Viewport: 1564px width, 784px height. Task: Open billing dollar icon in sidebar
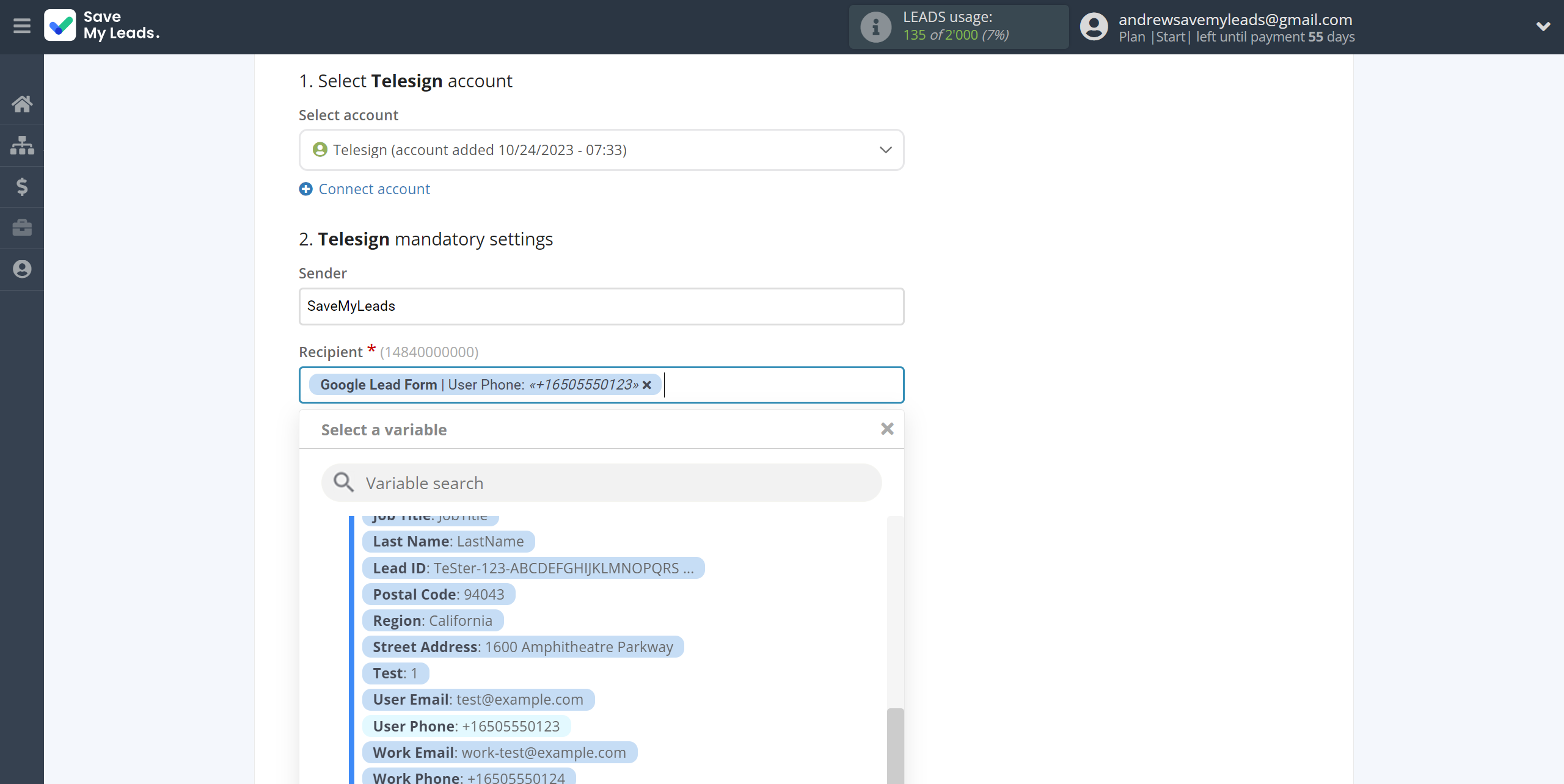pyautogui.click(x=22, y=186)
